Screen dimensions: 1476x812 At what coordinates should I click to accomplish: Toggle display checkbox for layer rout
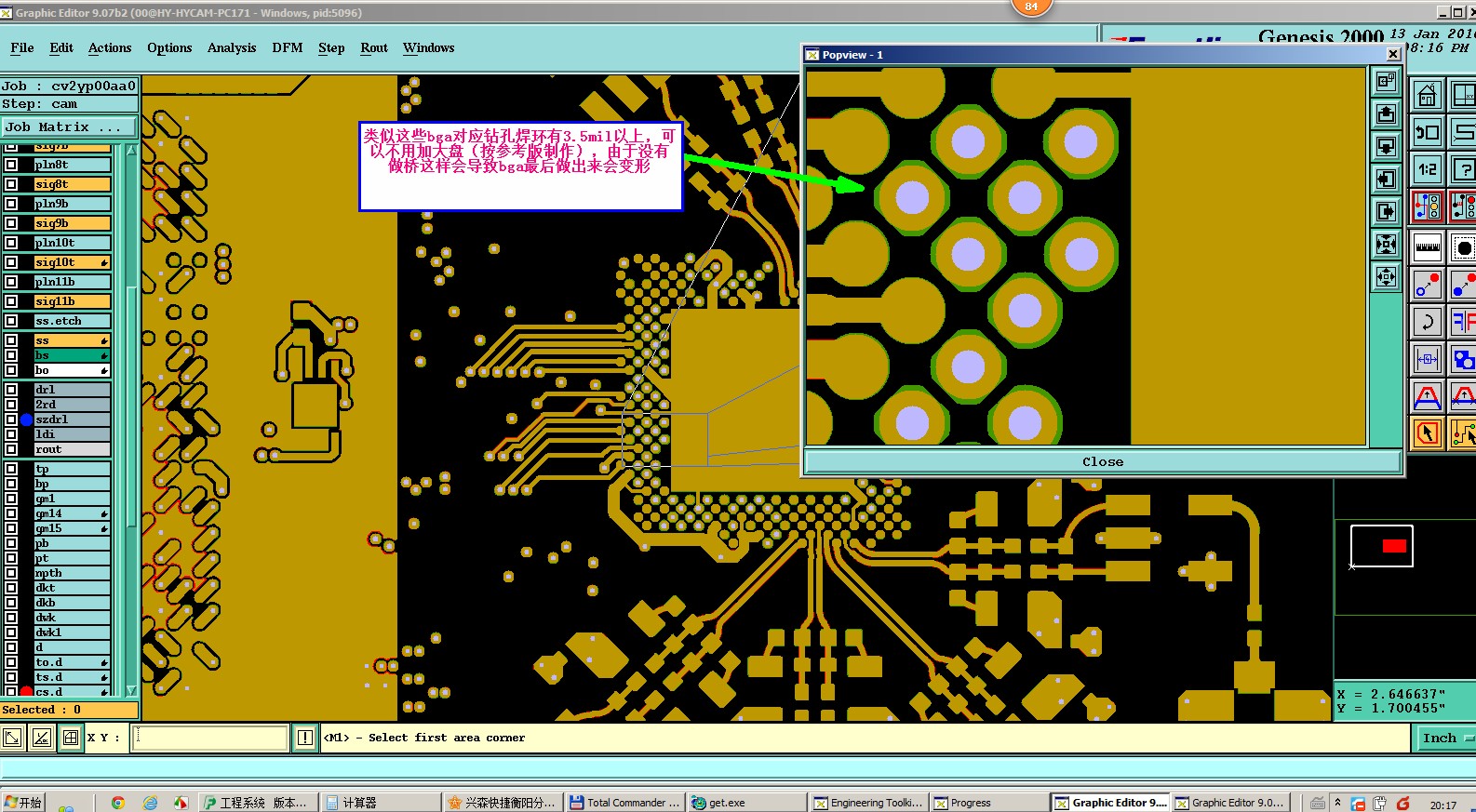(11, 449)
